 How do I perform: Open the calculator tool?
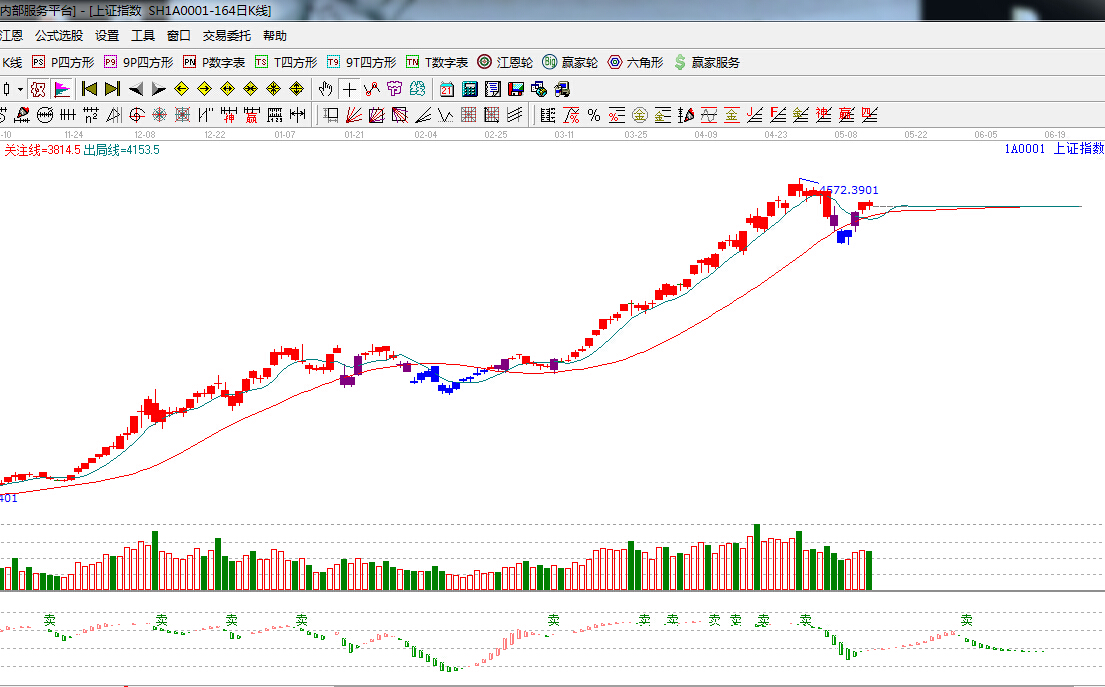(x=469, y=89)
